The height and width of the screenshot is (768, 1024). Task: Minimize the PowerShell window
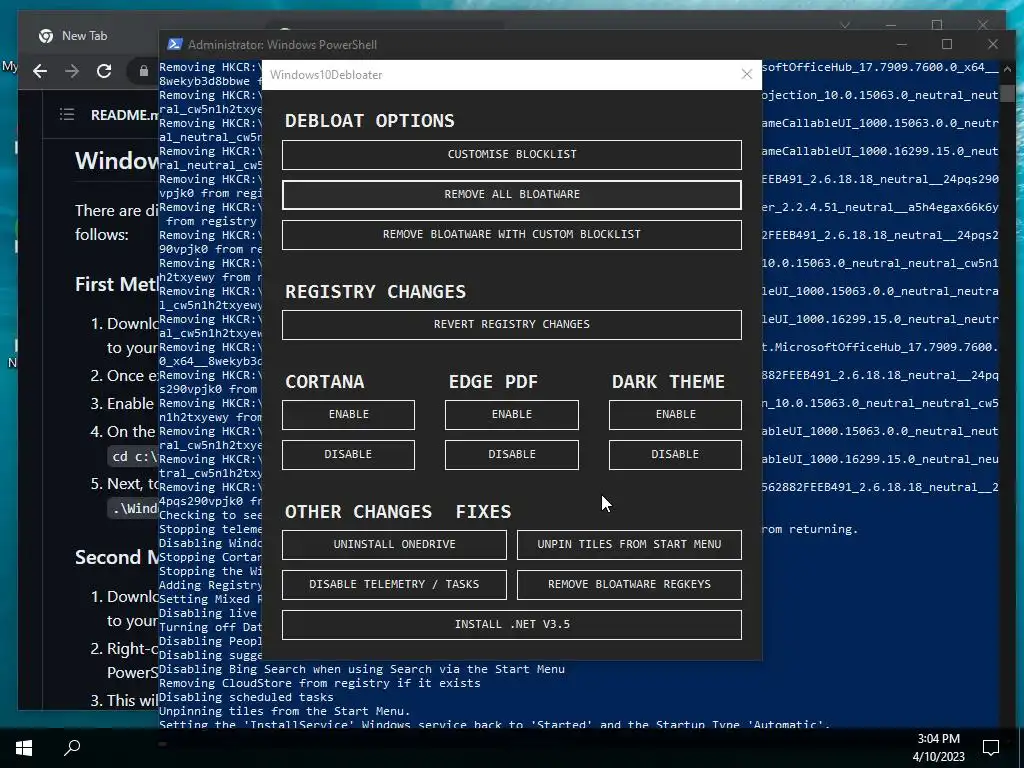click(902, 44)
